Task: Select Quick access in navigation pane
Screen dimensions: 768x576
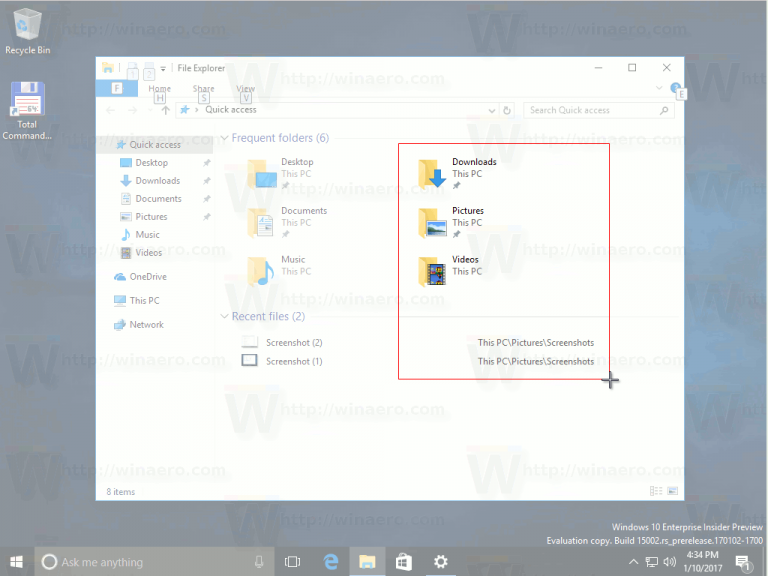Action: pos(155,144)
